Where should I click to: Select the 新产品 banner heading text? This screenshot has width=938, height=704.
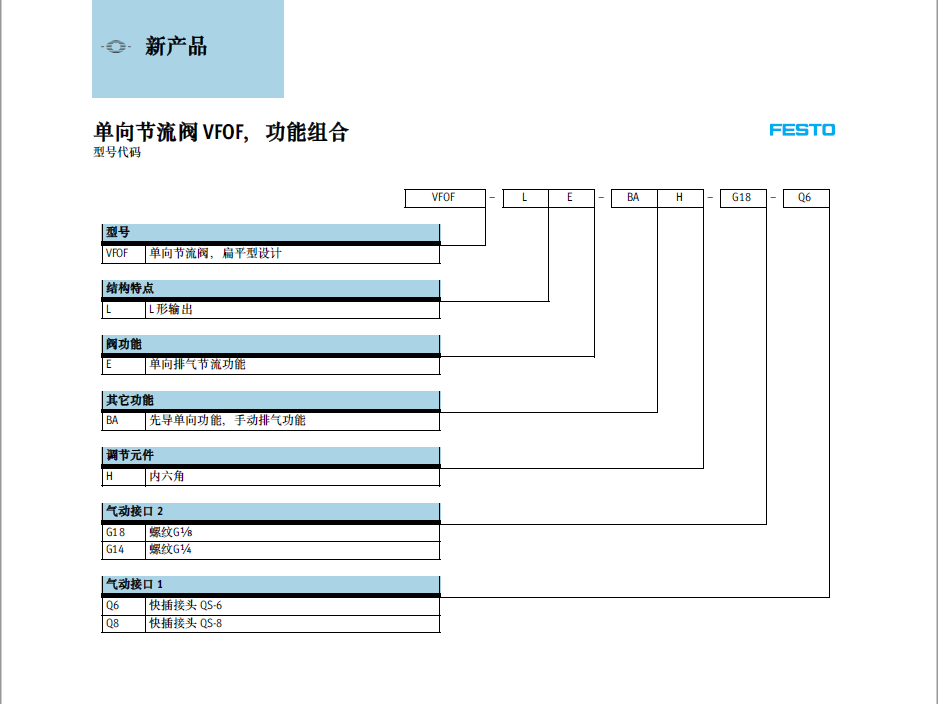click(x=176, y=47)
